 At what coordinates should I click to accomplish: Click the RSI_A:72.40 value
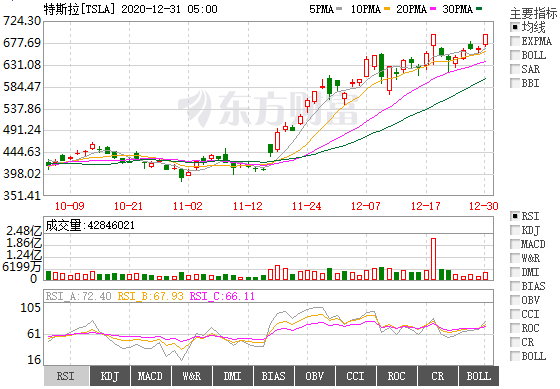(78, 296)
